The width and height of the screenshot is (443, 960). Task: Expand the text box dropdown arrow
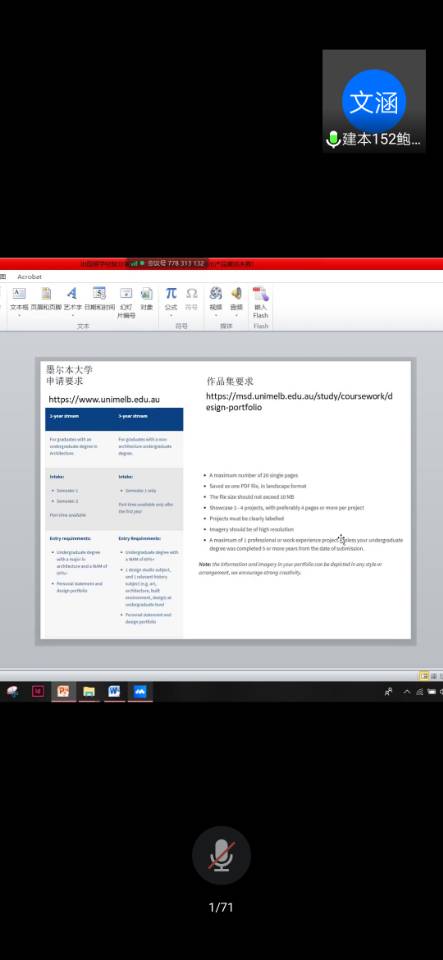pyautogui.click(x=19, y=316)
